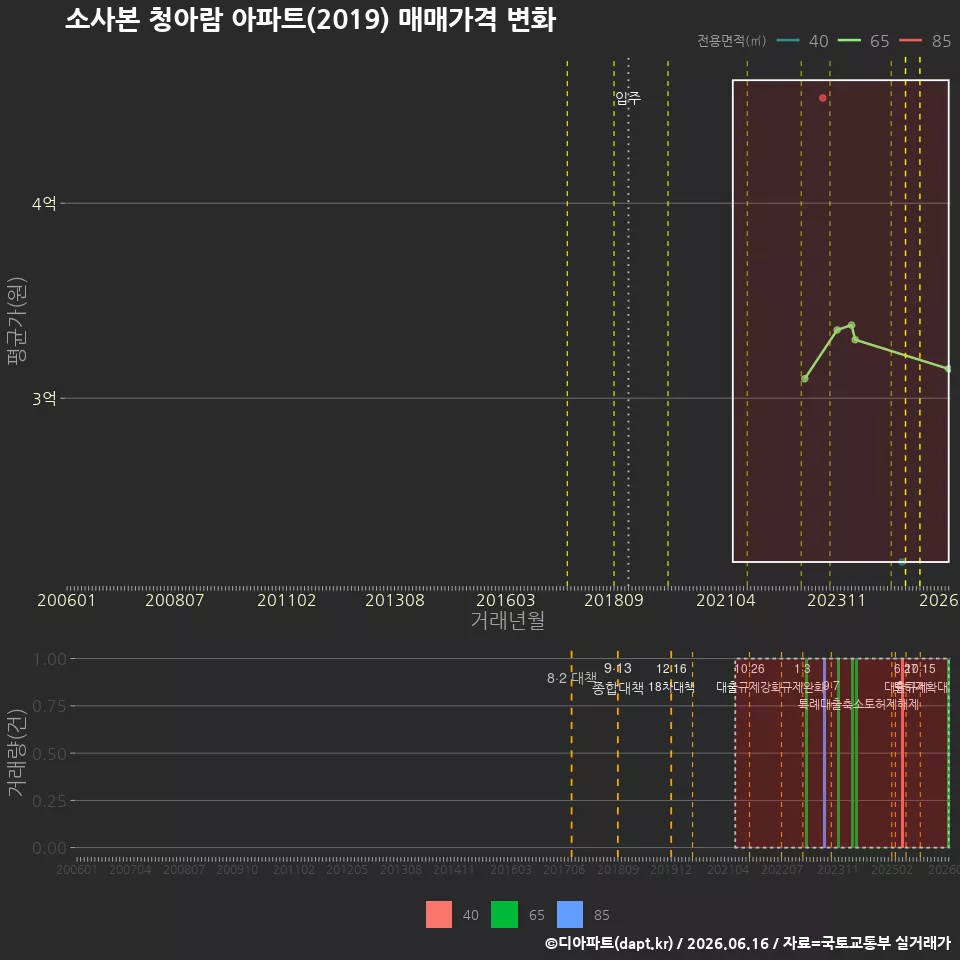
Task: Select the highest point on the green 65㎡ line
Action: coord(851,325)
